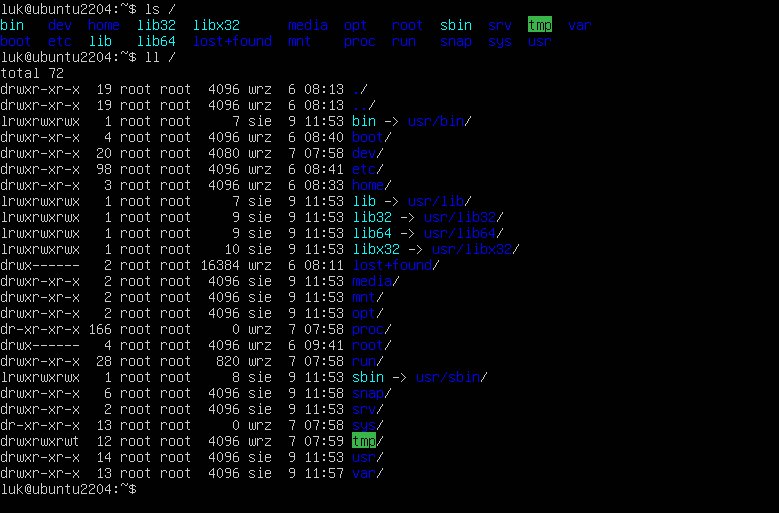Image resolution: width=779 pixels, height=513 pixels.
Task: Click the media entry in the ls output
Action: click(308, 25)
